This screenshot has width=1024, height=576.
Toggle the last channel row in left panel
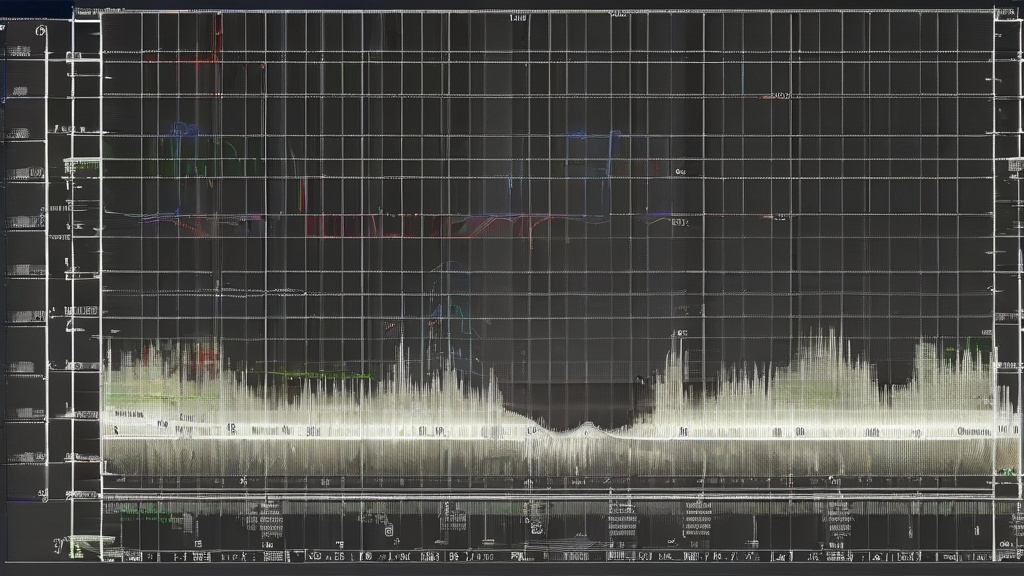[26, 457]
